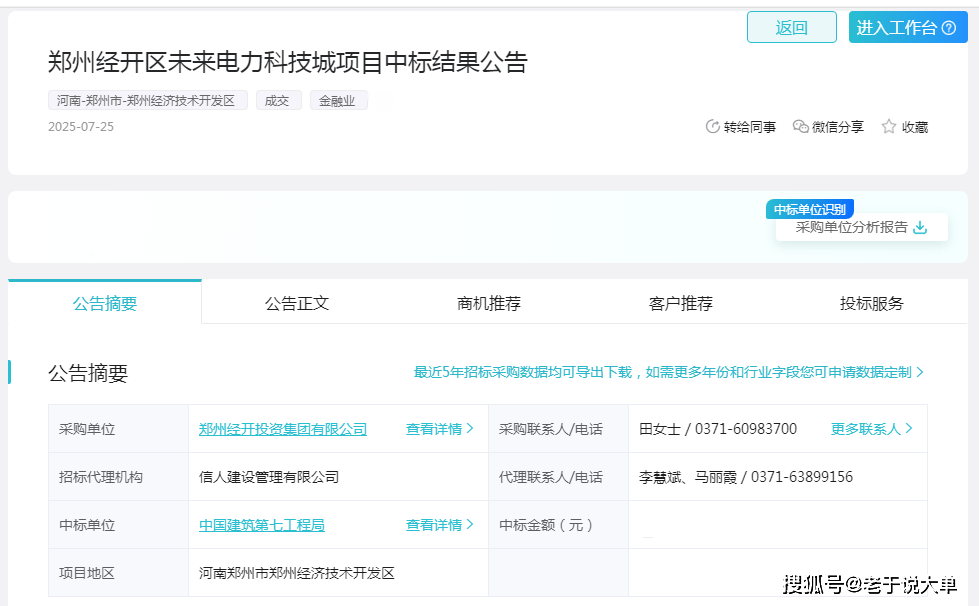Open 郑州经开投资集团有限公司 company link
The image size is (979, 606).
pyautogui.click(x=283, y=429)
